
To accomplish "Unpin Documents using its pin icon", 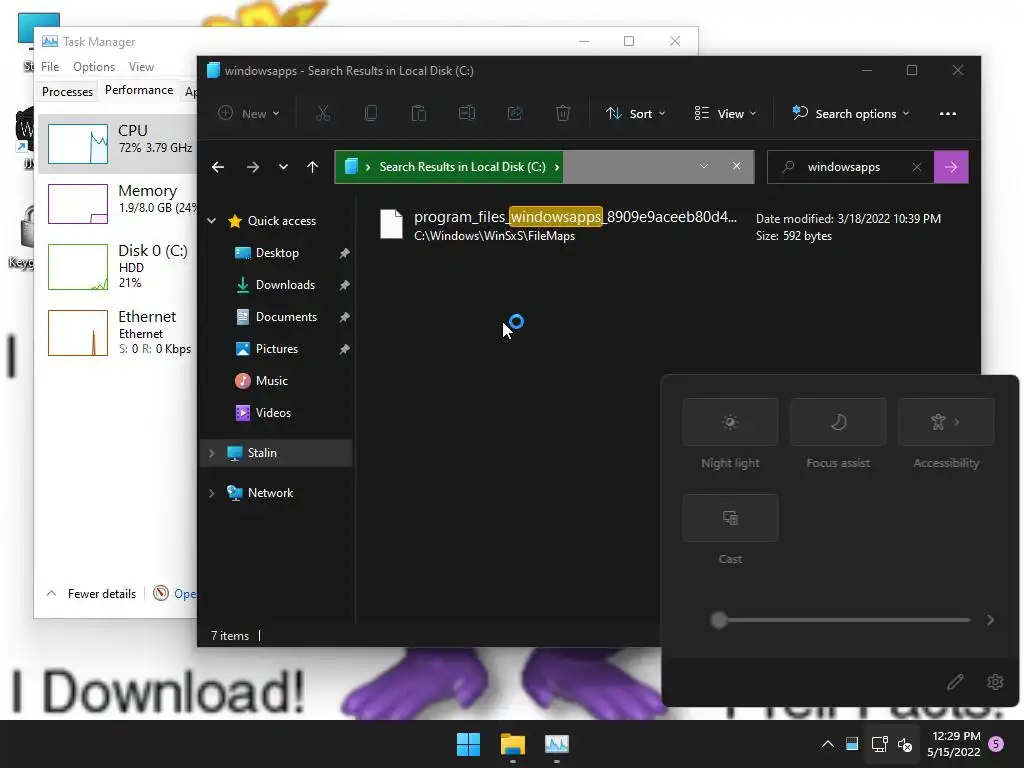I will pyautogui.click(x=344, y=317).
